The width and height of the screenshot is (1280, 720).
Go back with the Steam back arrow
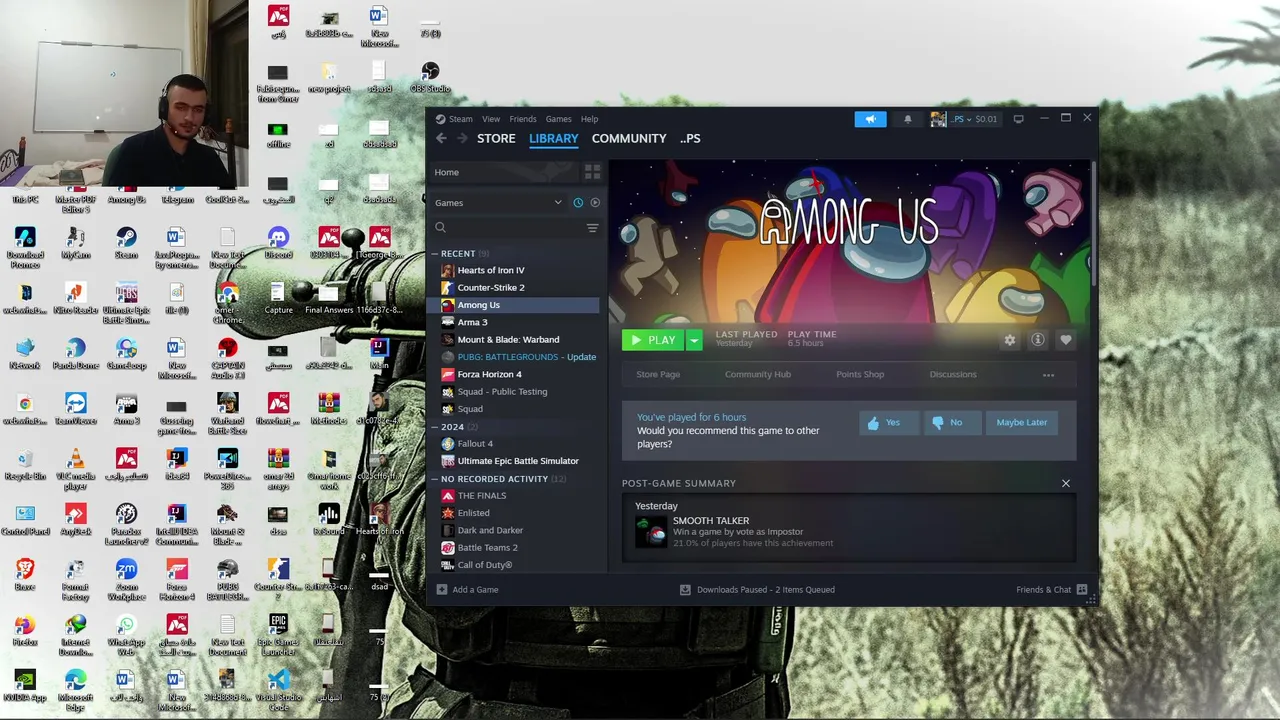click(x=441, y=139)
